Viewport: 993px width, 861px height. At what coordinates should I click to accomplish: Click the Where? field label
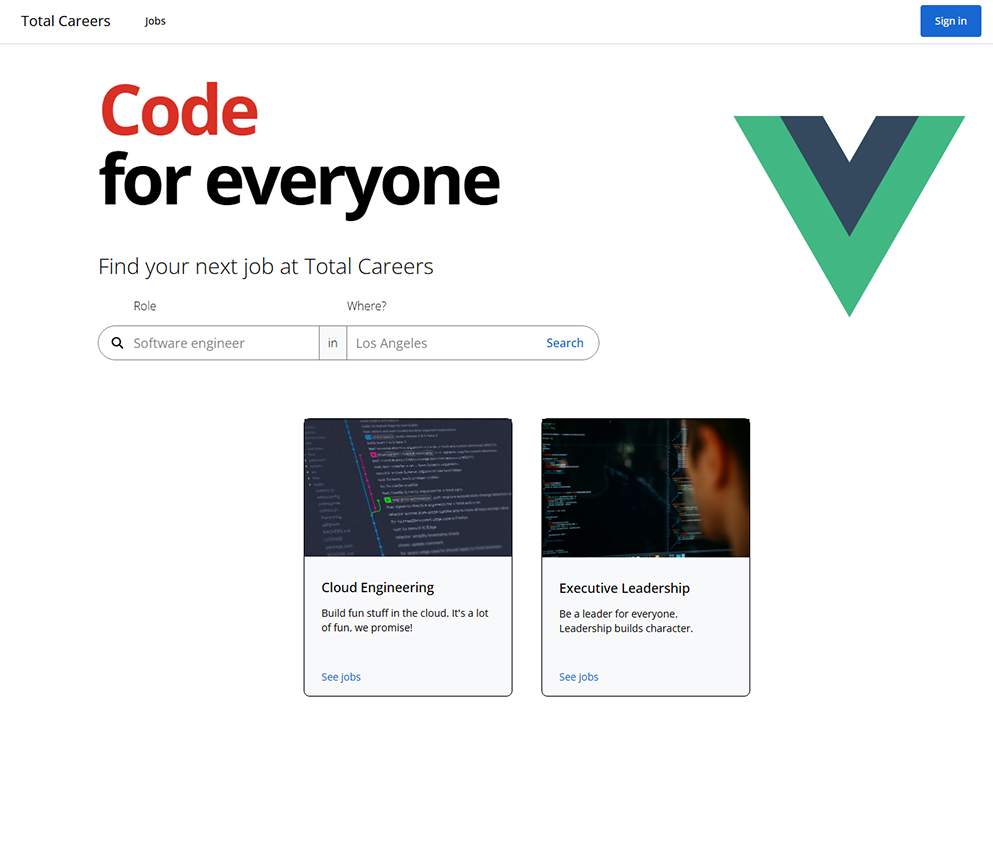pyautogui.click(x=366, y=306)
